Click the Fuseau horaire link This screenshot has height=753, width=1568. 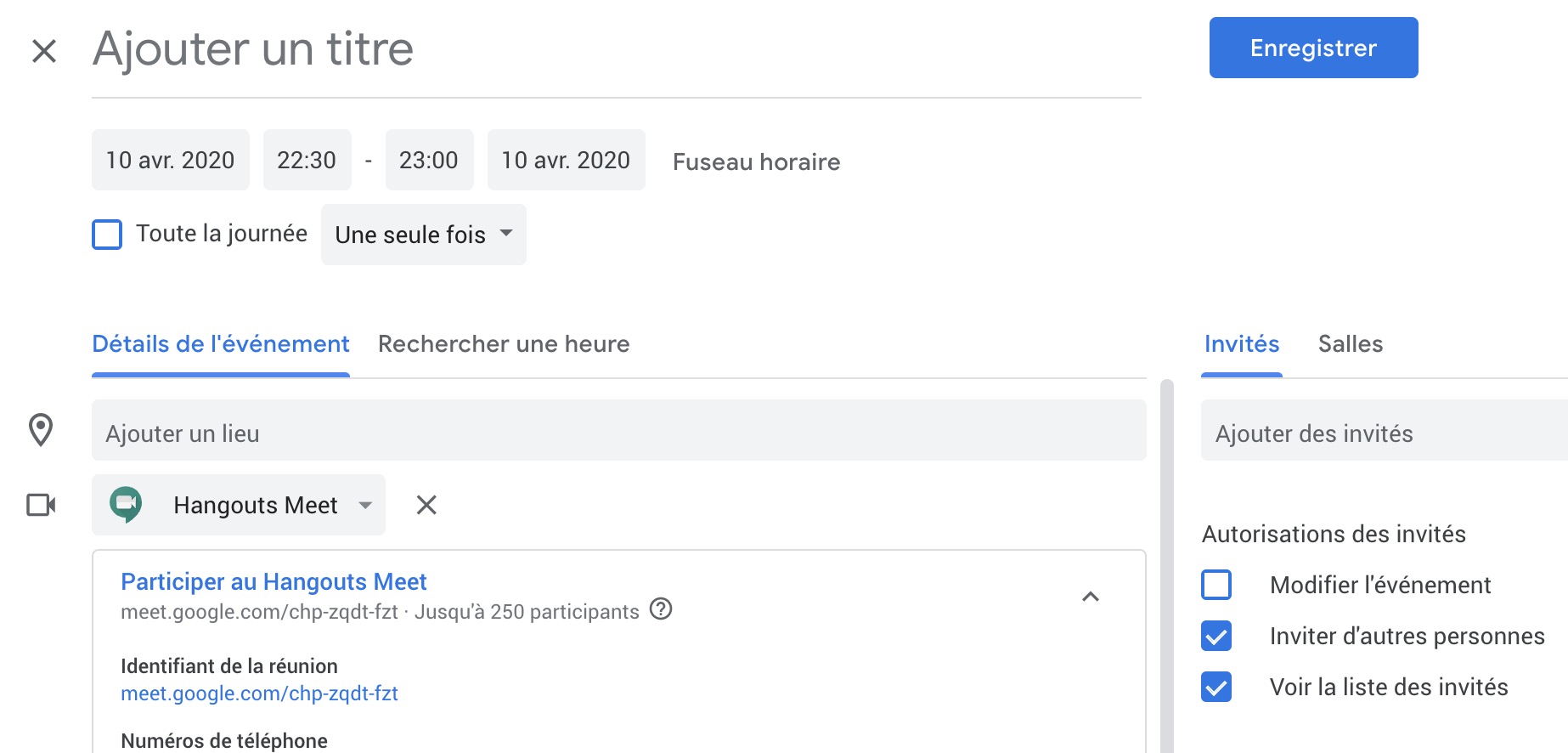point(756,161)
